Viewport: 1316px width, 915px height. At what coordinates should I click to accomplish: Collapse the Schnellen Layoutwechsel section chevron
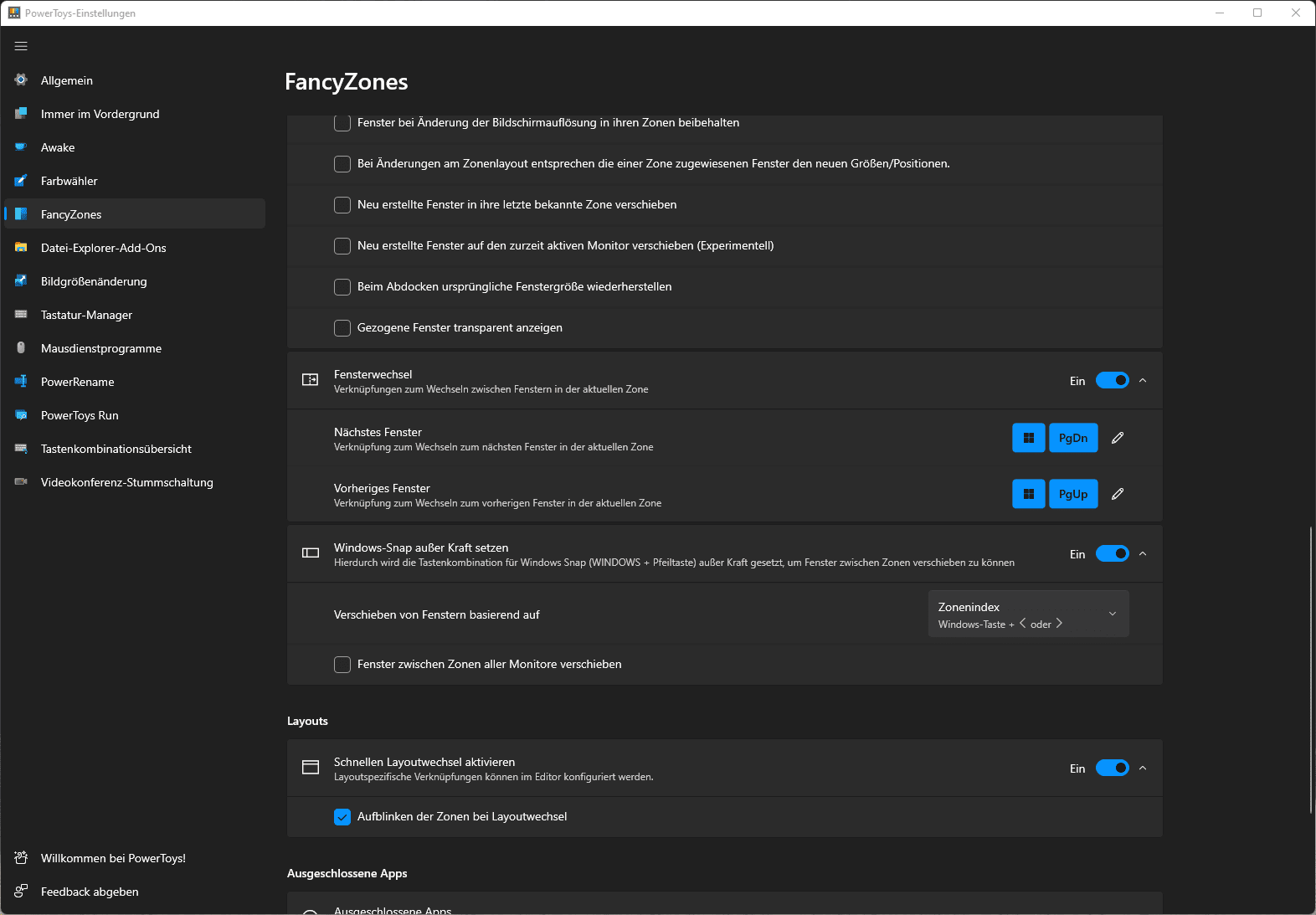coord(1143,768)
